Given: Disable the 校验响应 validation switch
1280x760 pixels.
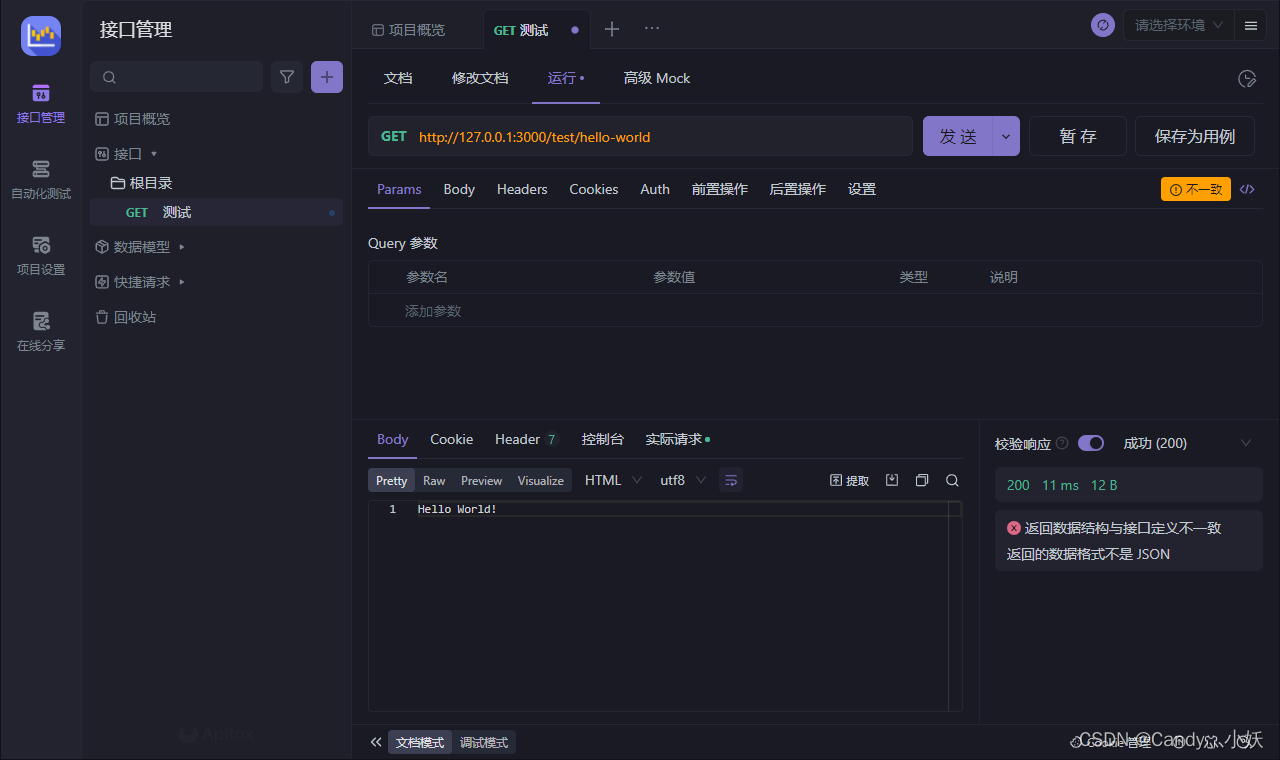Looking at the screenshot, I should 1090,443.
